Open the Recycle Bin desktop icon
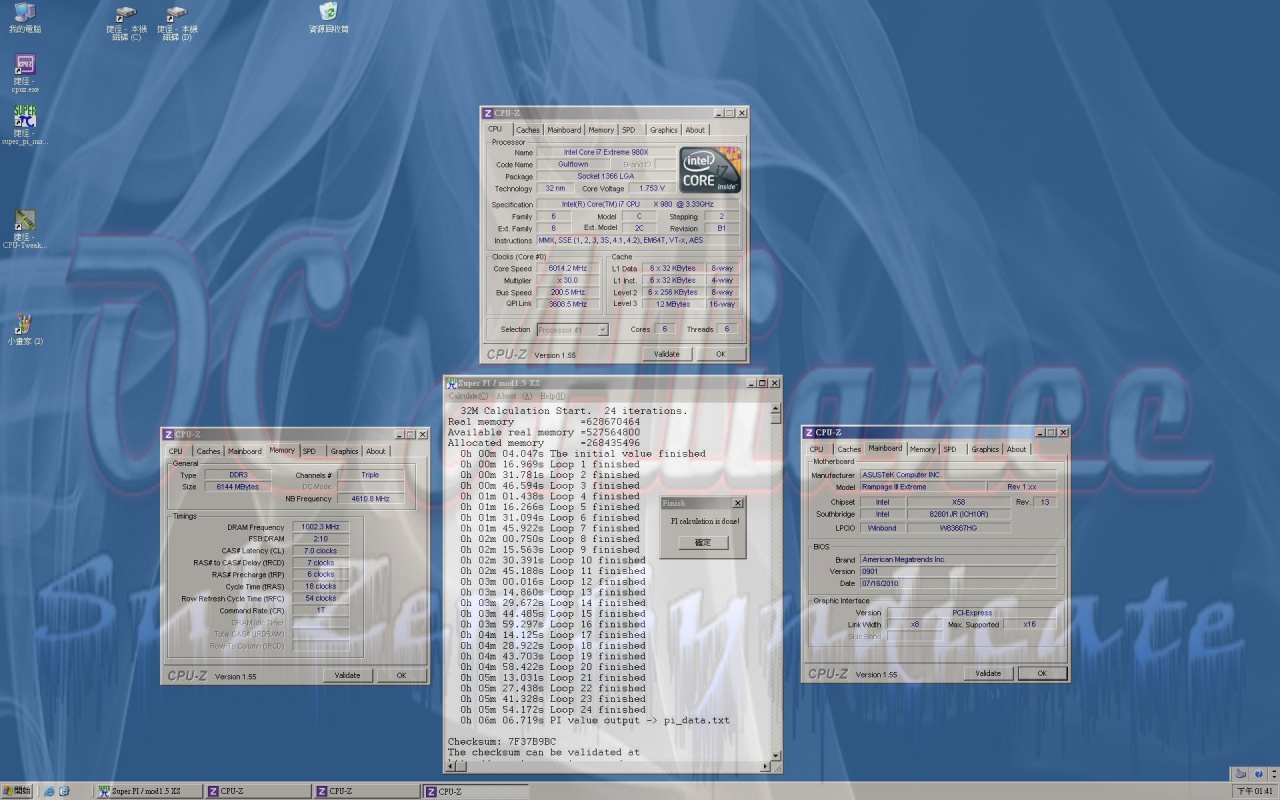The width and height of the screenshot is (1280, 800). pyautogui.click(x=328, y=13)
